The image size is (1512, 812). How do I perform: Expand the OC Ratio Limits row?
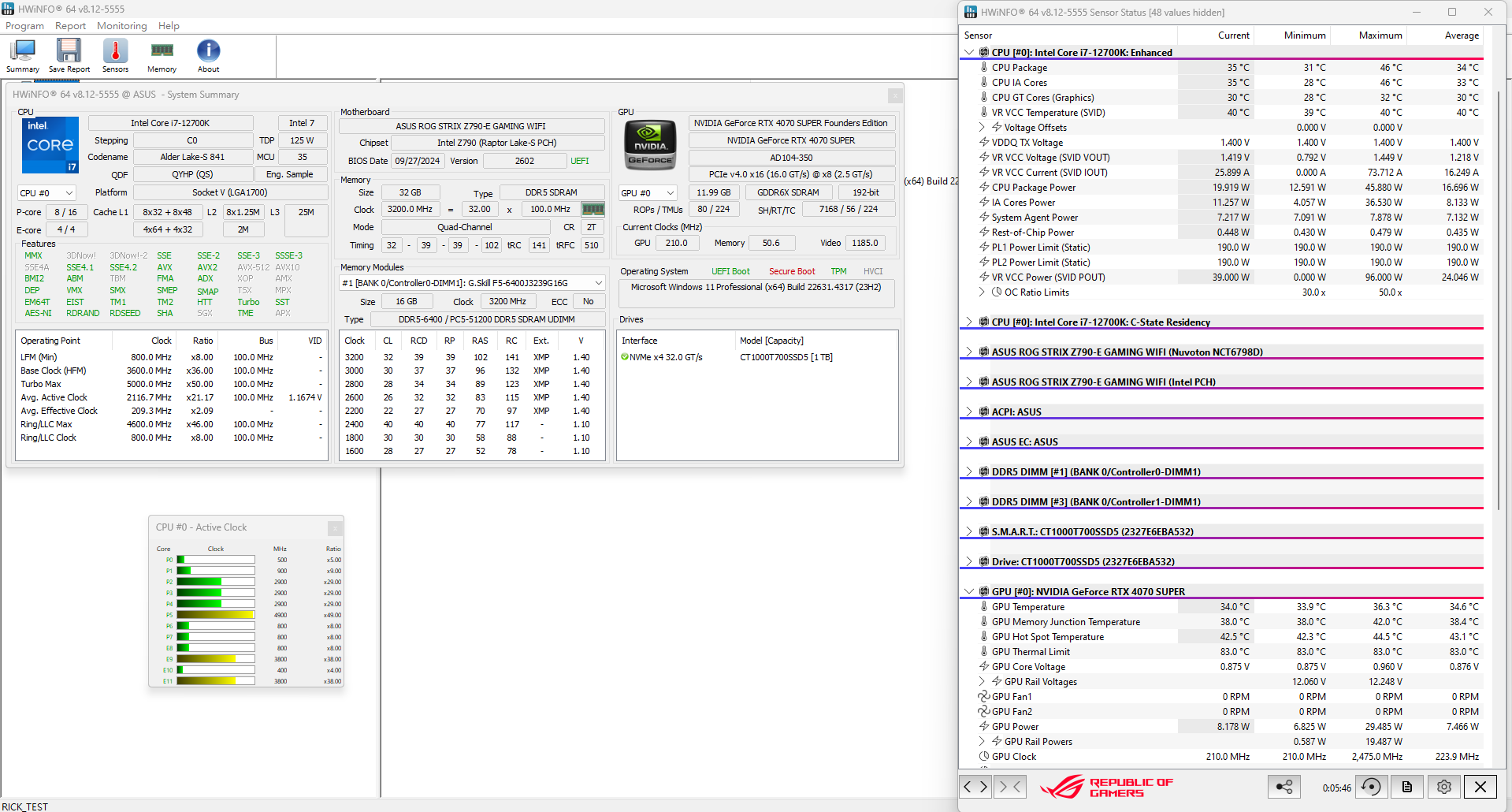coord(982,292)
